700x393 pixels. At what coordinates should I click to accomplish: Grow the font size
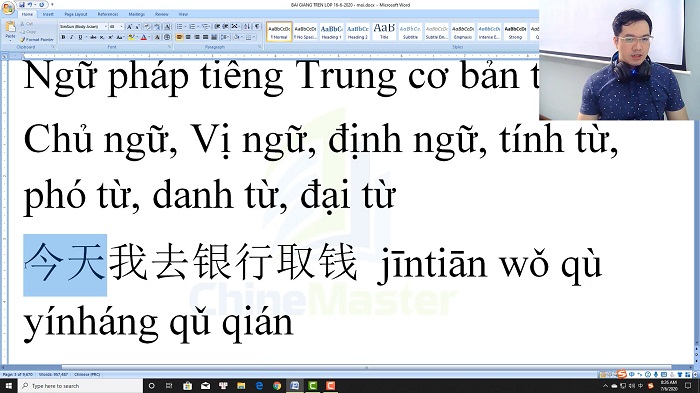(x=129, y=27)
